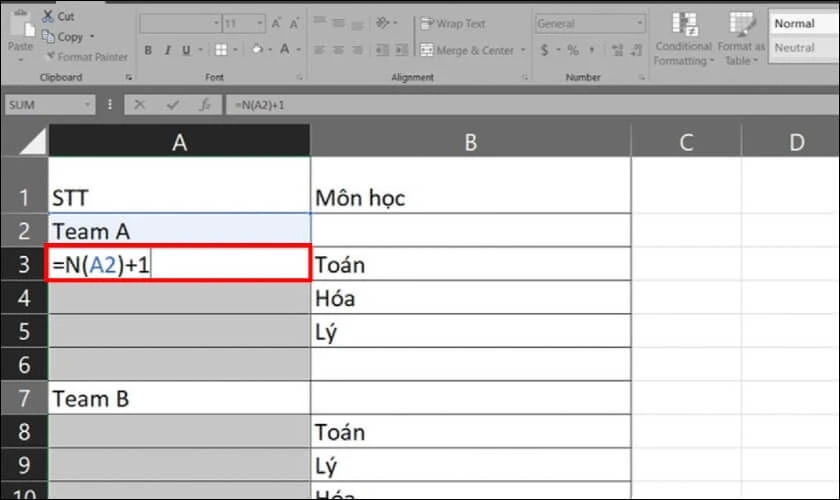The height and width of the screenshot is (500, 840).
Task: Click the Name Box showing SUM
Action: coord(50,105)
